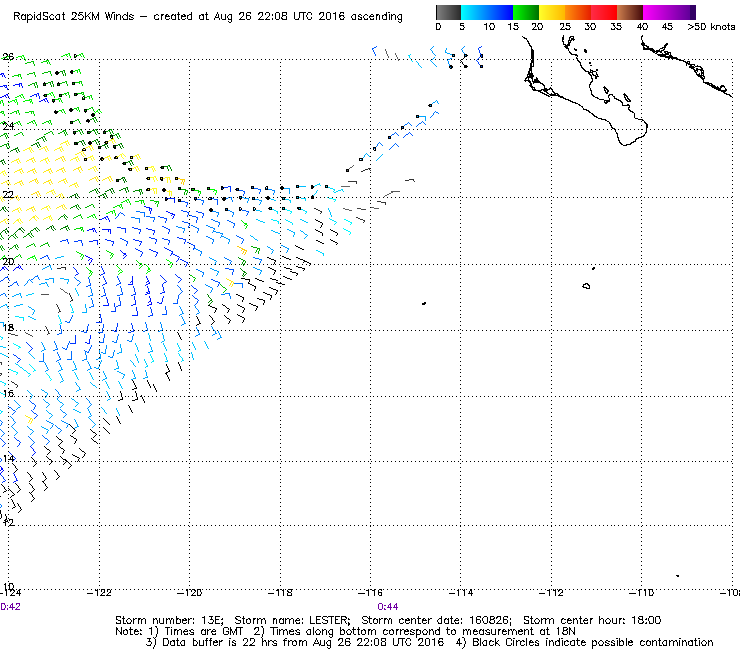Click the '25' knots legend tick label
The image size is (740, 650).
[565, 27]
